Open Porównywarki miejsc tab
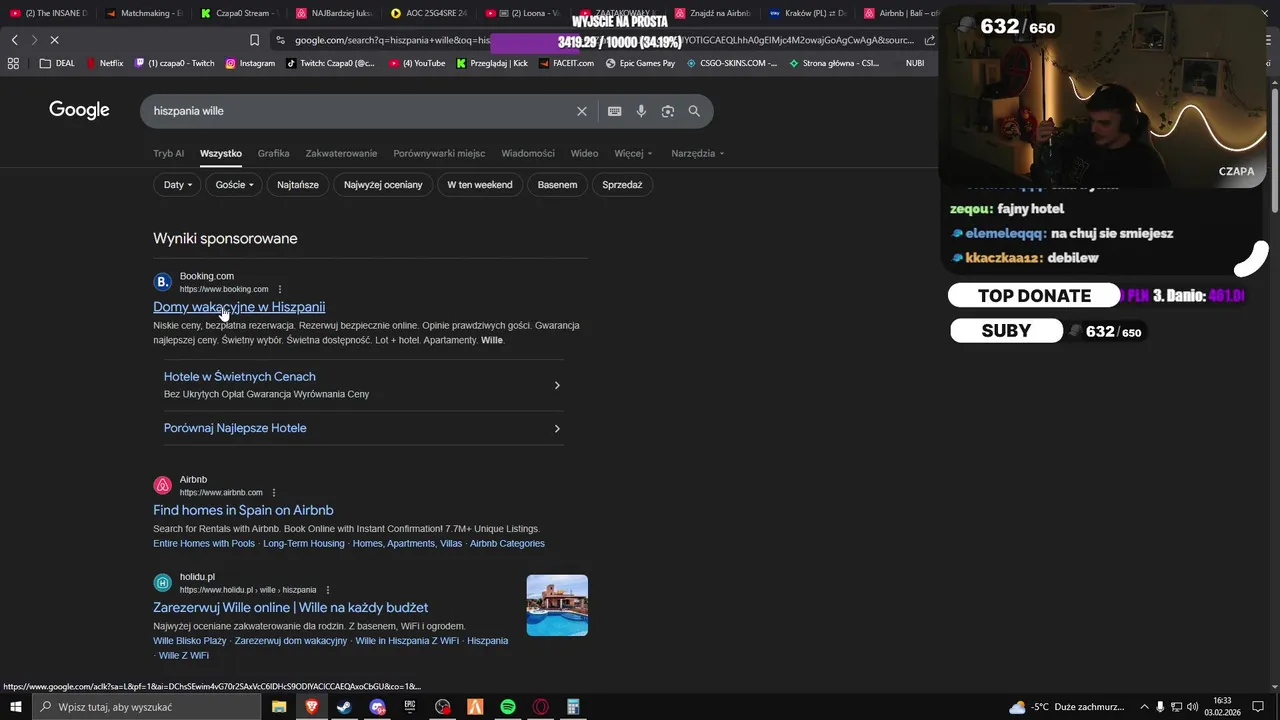Screen dimensions: 1280x720 439,153
